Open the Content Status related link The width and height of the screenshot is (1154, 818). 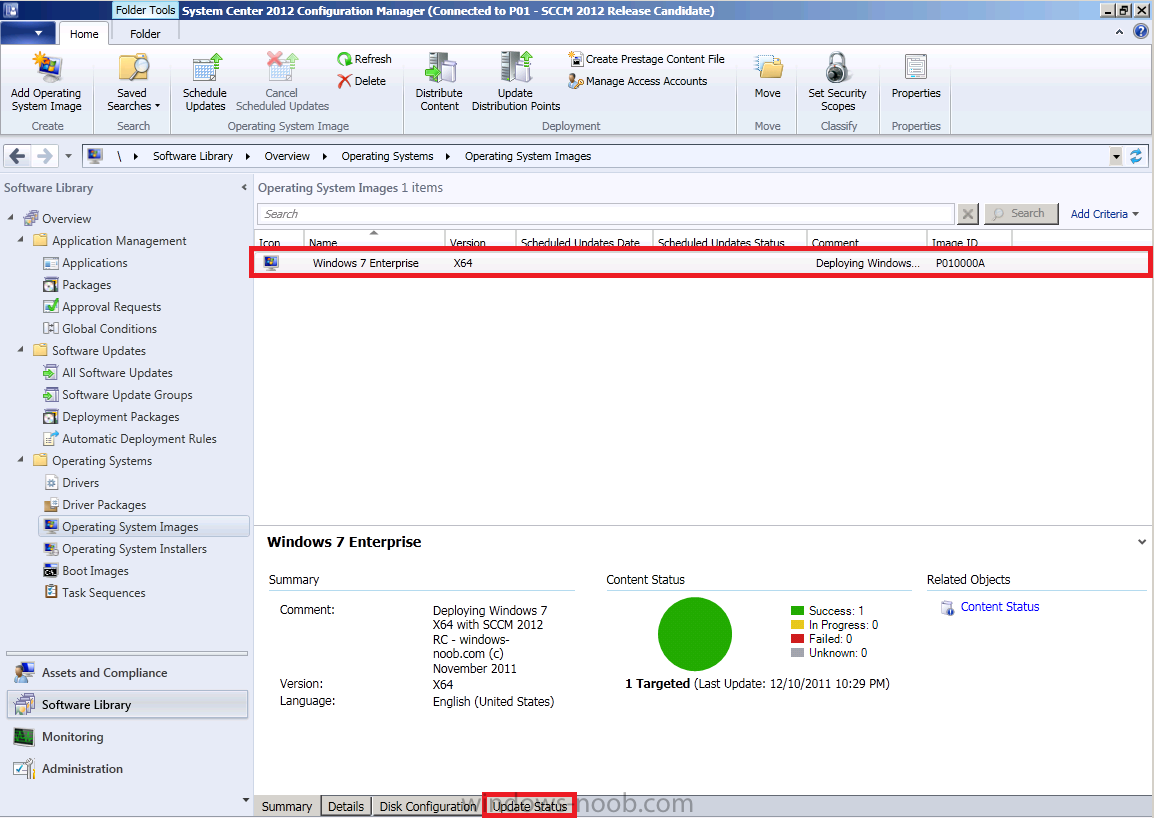click(999, 607)
